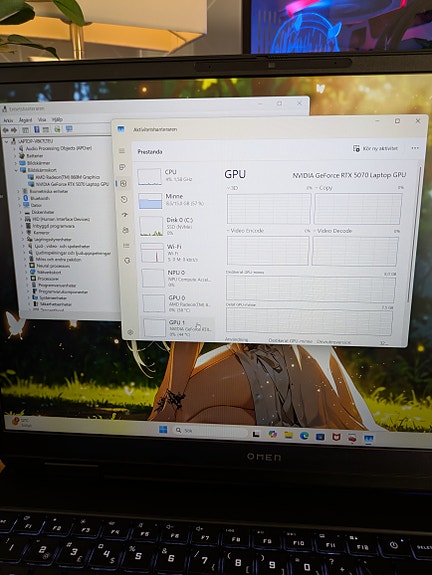
Task: Click the Microsoft Edge taskbar icon
Action: click(304, 436)
